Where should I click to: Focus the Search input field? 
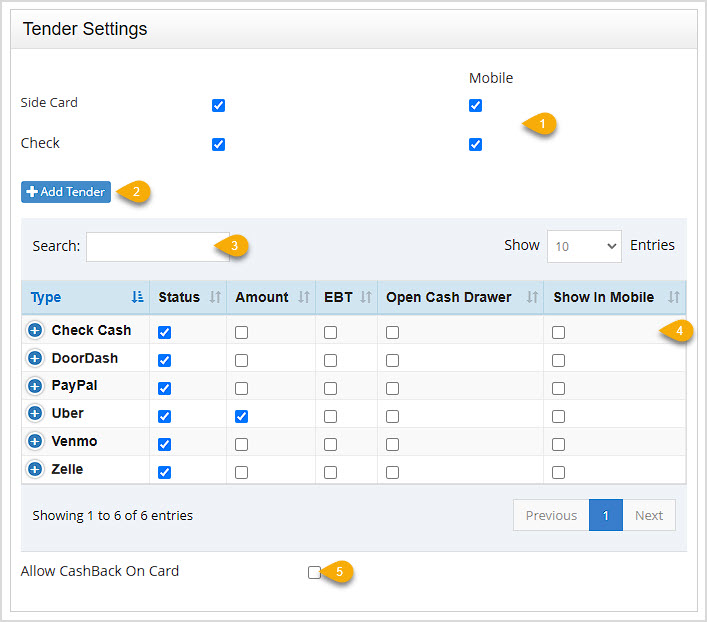point(158,247)
